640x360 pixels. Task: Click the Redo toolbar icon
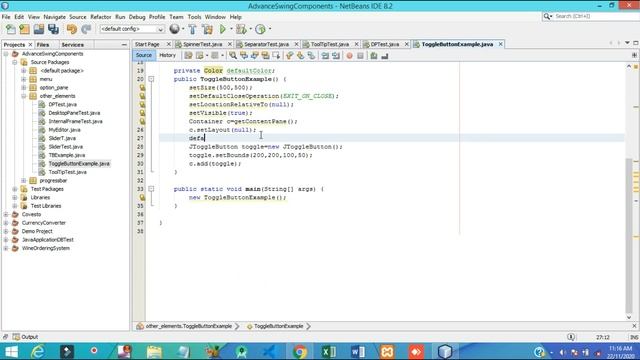coord(86,29)
